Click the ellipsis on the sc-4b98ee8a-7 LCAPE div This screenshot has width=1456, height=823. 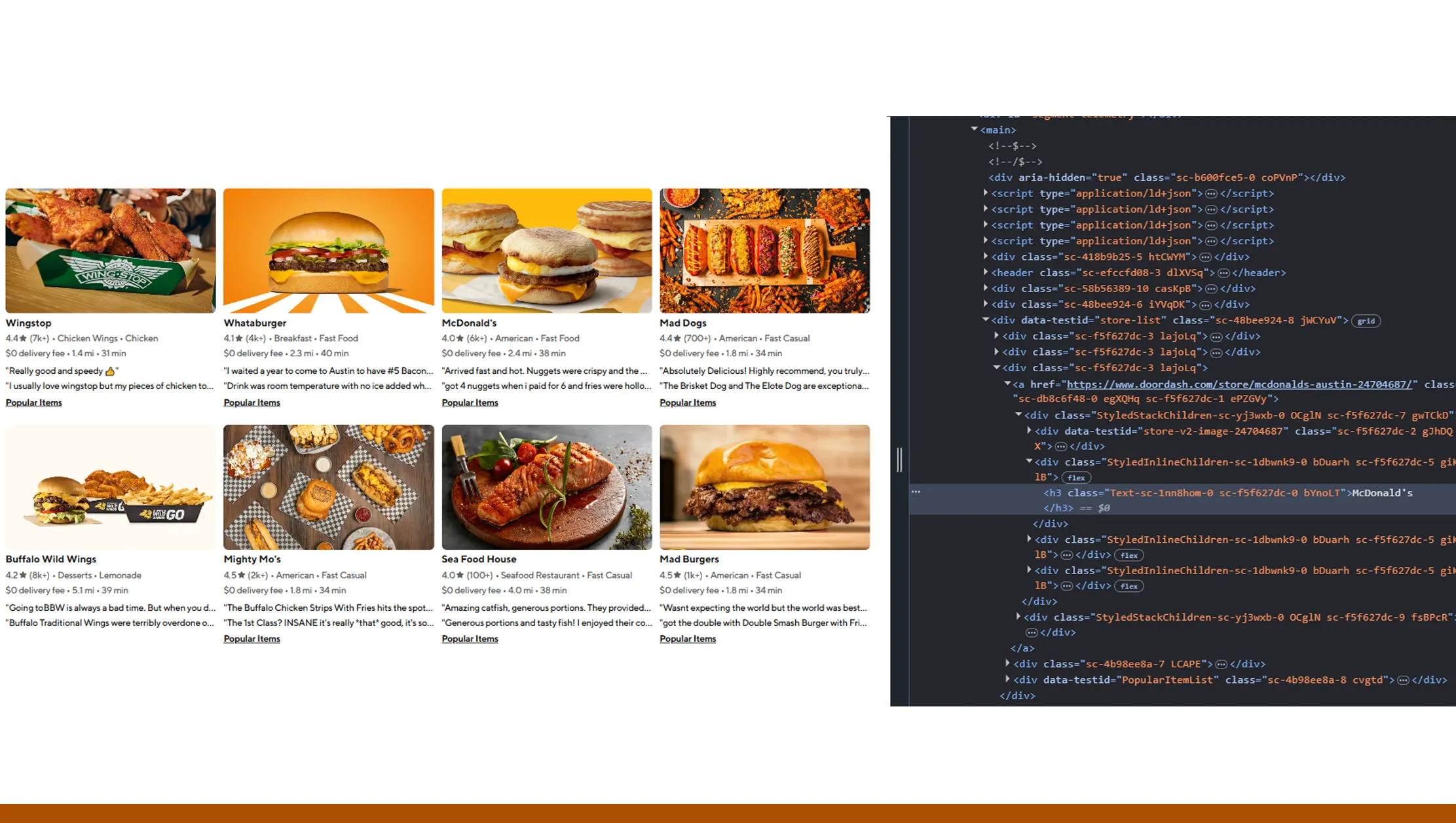click(1222, 663)
